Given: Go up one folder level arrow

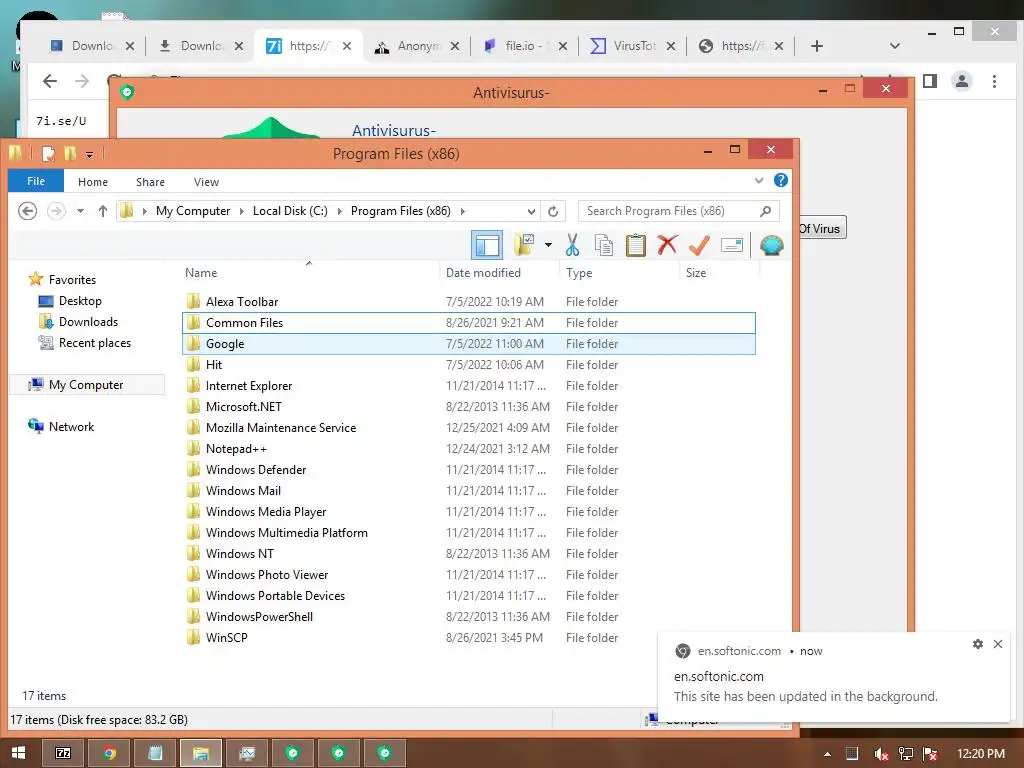Looking at the screenshot, I should tap(103, 211).
